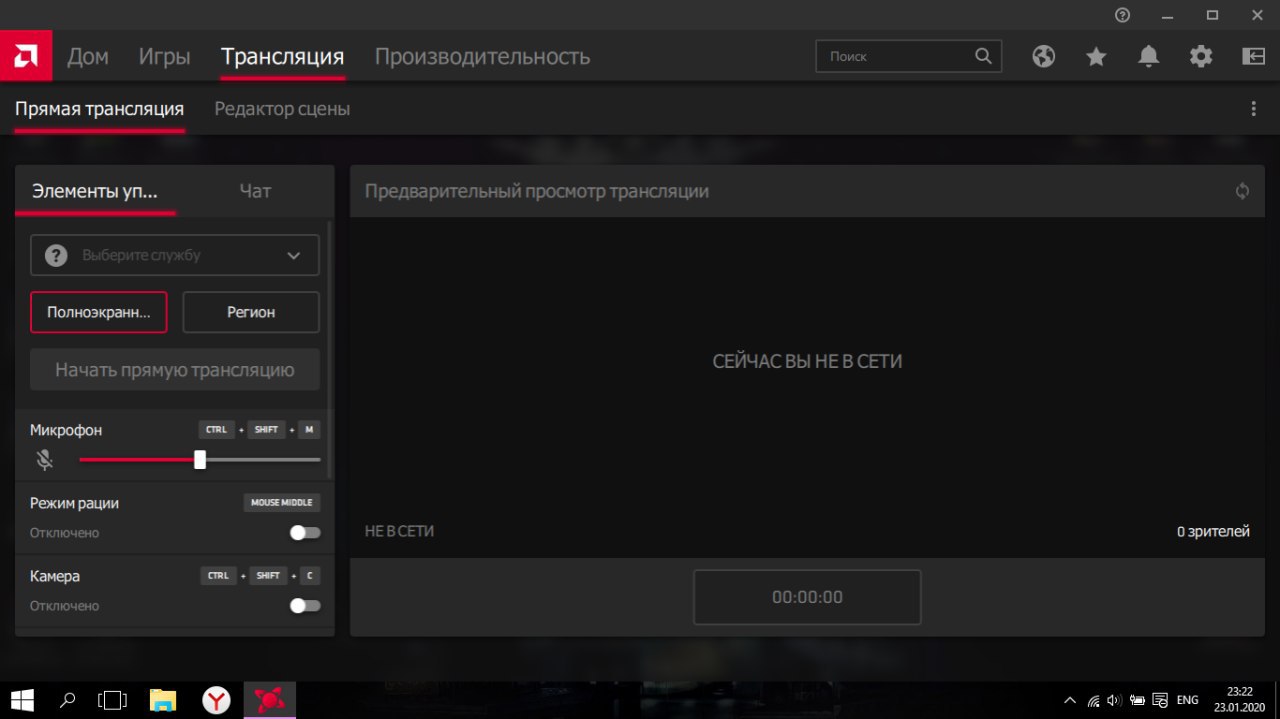Click the AMD logo icon
Screen dimensions: 1280x719
click(26, 56)
